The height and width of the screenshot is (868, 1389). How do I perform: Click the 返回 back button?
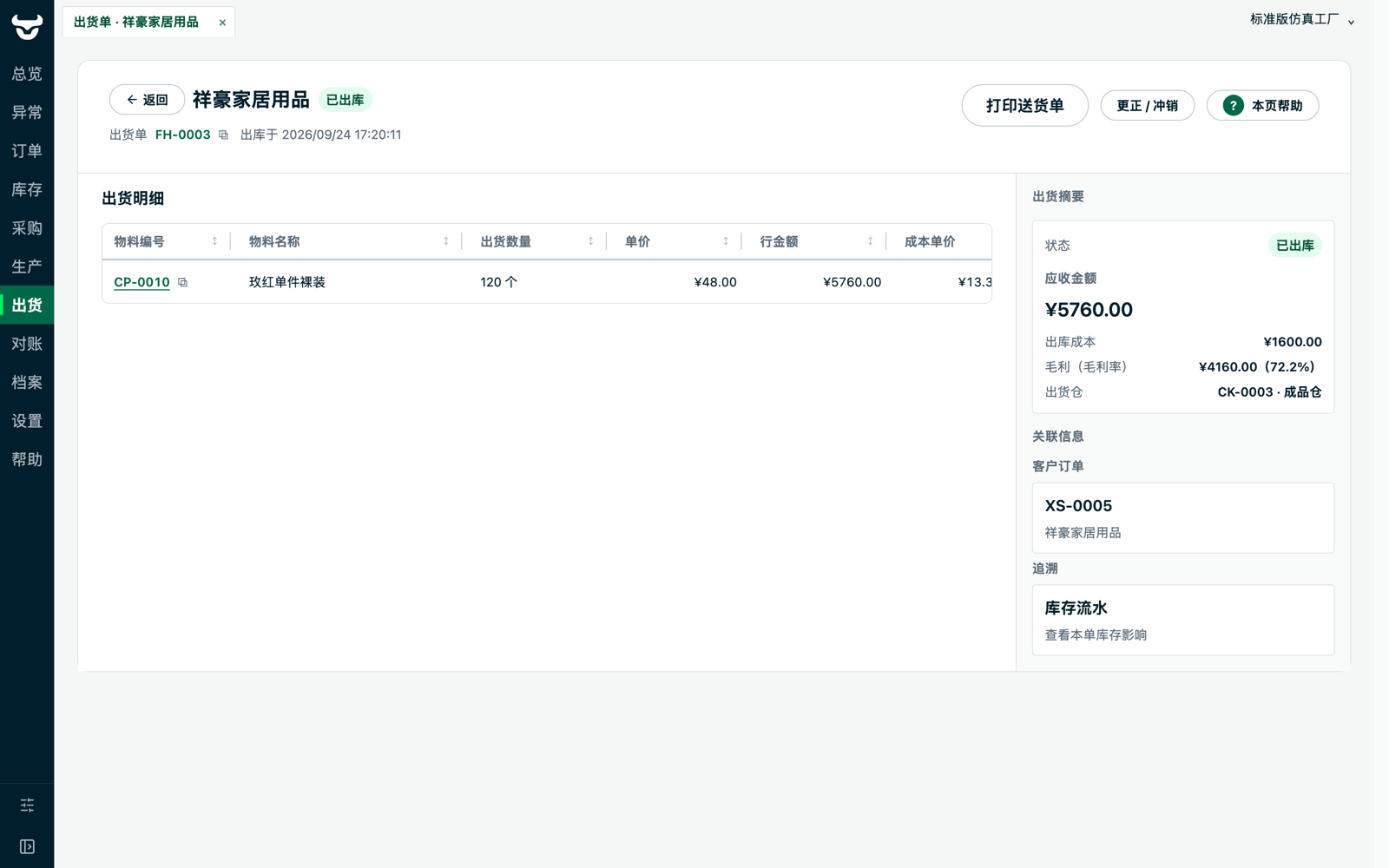point(147,100)
